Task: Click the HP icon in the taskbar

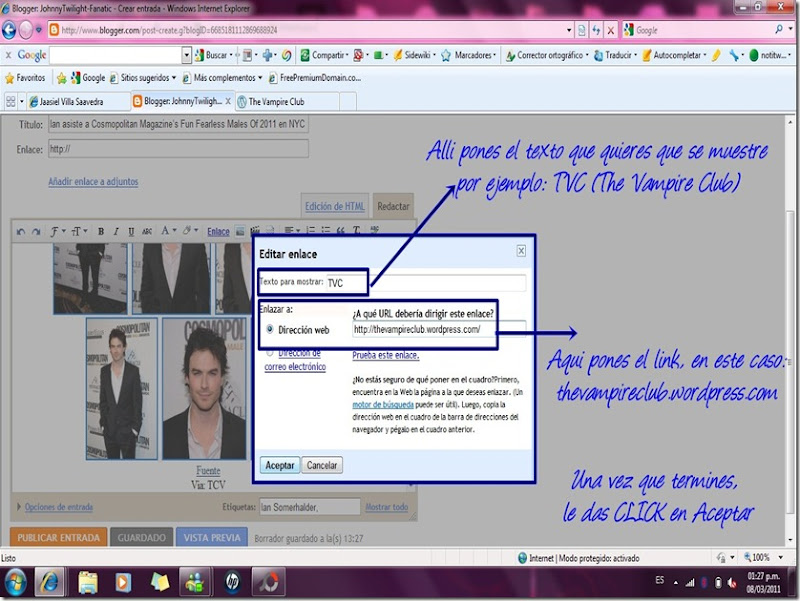Action: (x=232, y=582)
